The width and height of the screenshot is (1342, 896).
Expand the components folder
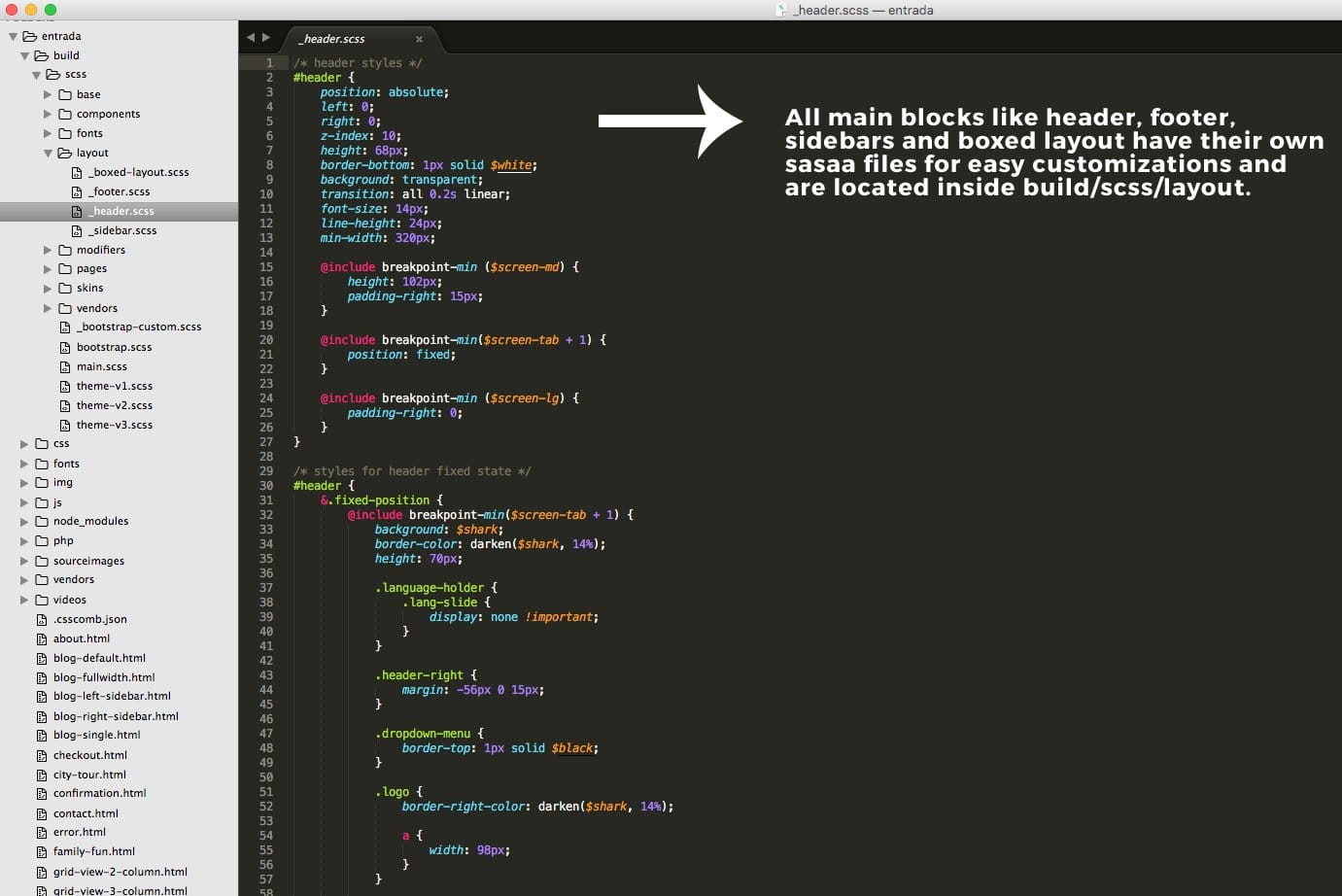point(48,114)
